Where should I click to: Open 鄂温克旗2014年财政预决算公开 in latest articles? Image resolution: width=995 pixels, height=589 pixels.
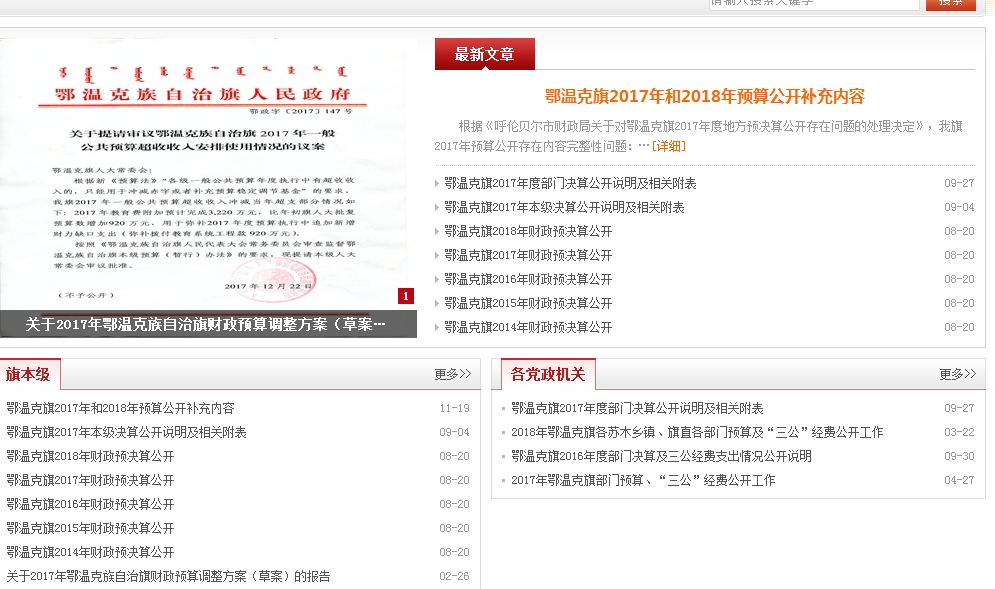click(528, 327)
